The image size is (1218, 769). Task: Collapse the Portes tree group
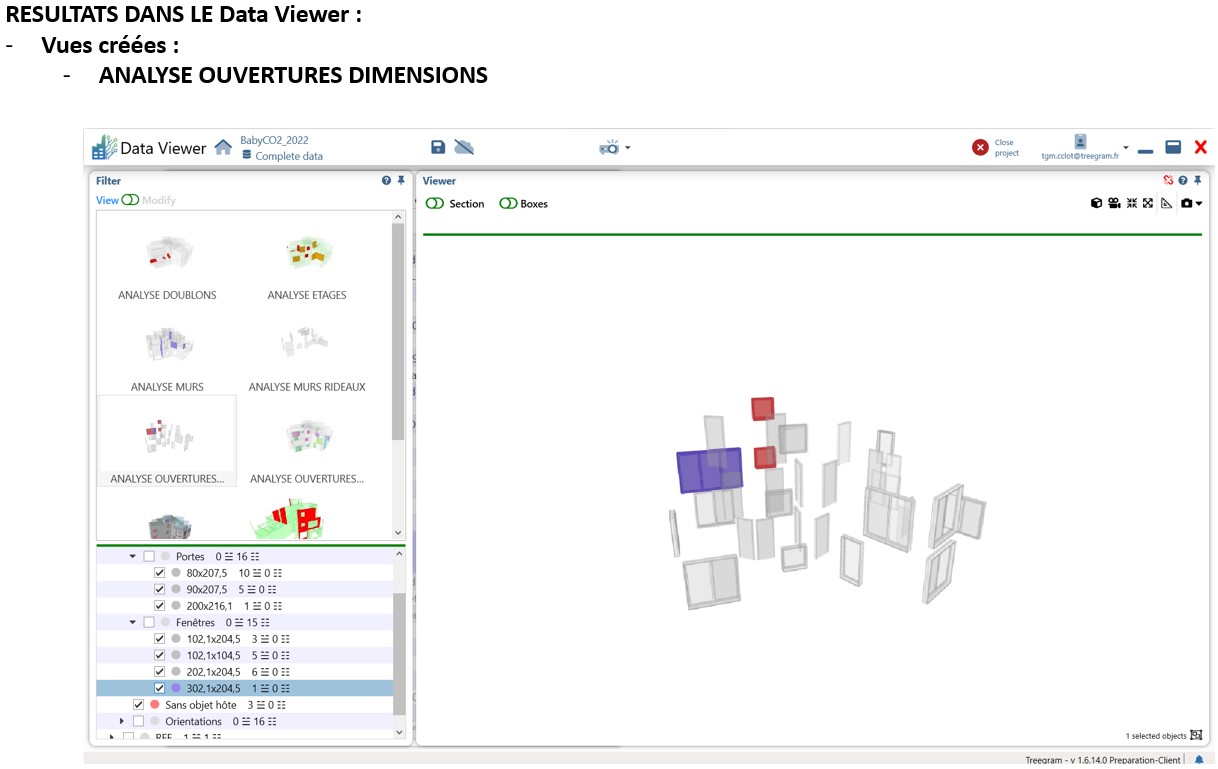point(132,557)
